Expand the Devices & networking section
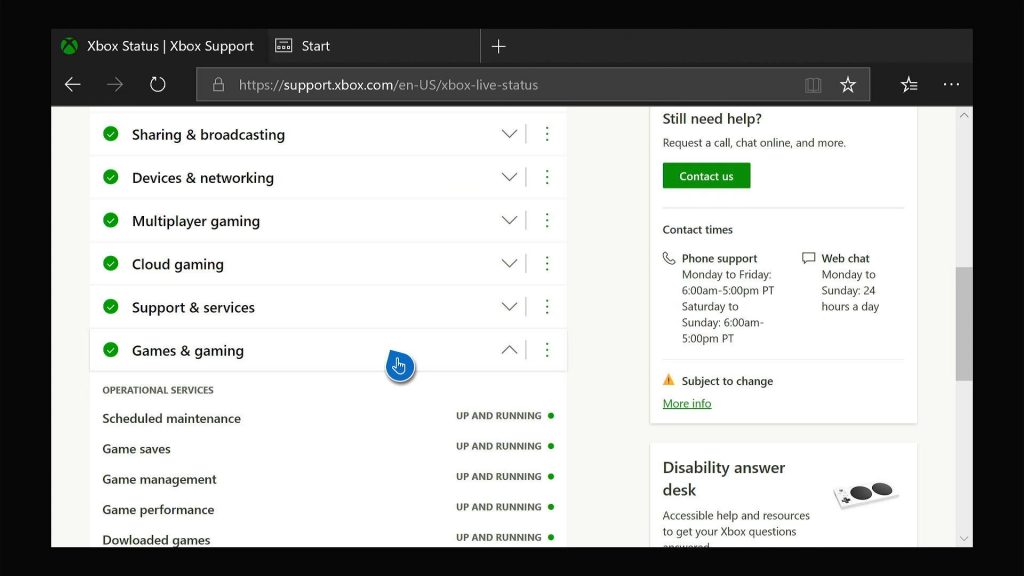This screenshot has width=1024, height=576. coord(509,177)
